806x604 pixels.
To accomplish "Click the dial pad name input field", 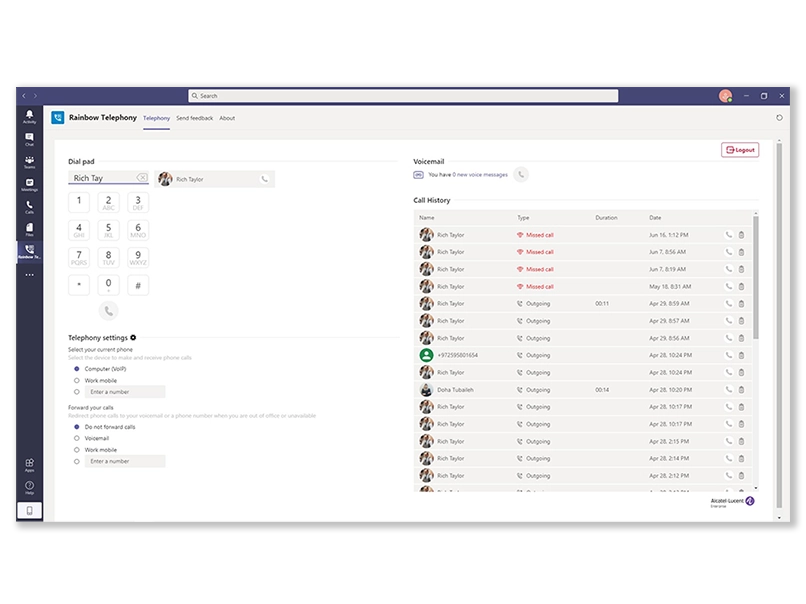I will pos(103,177).
